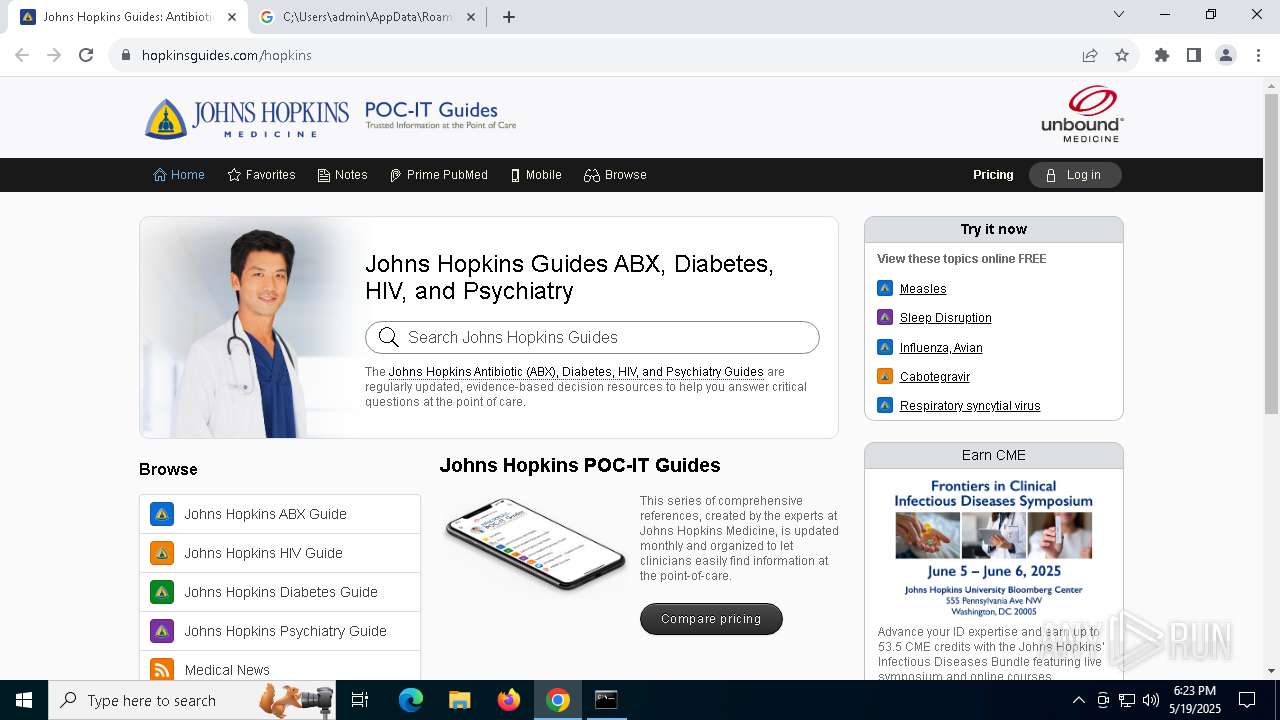Viewport: 1280px width, 720px height.
Task: Switch to the C:\Users\admin tab
Action: click(368, 17)
